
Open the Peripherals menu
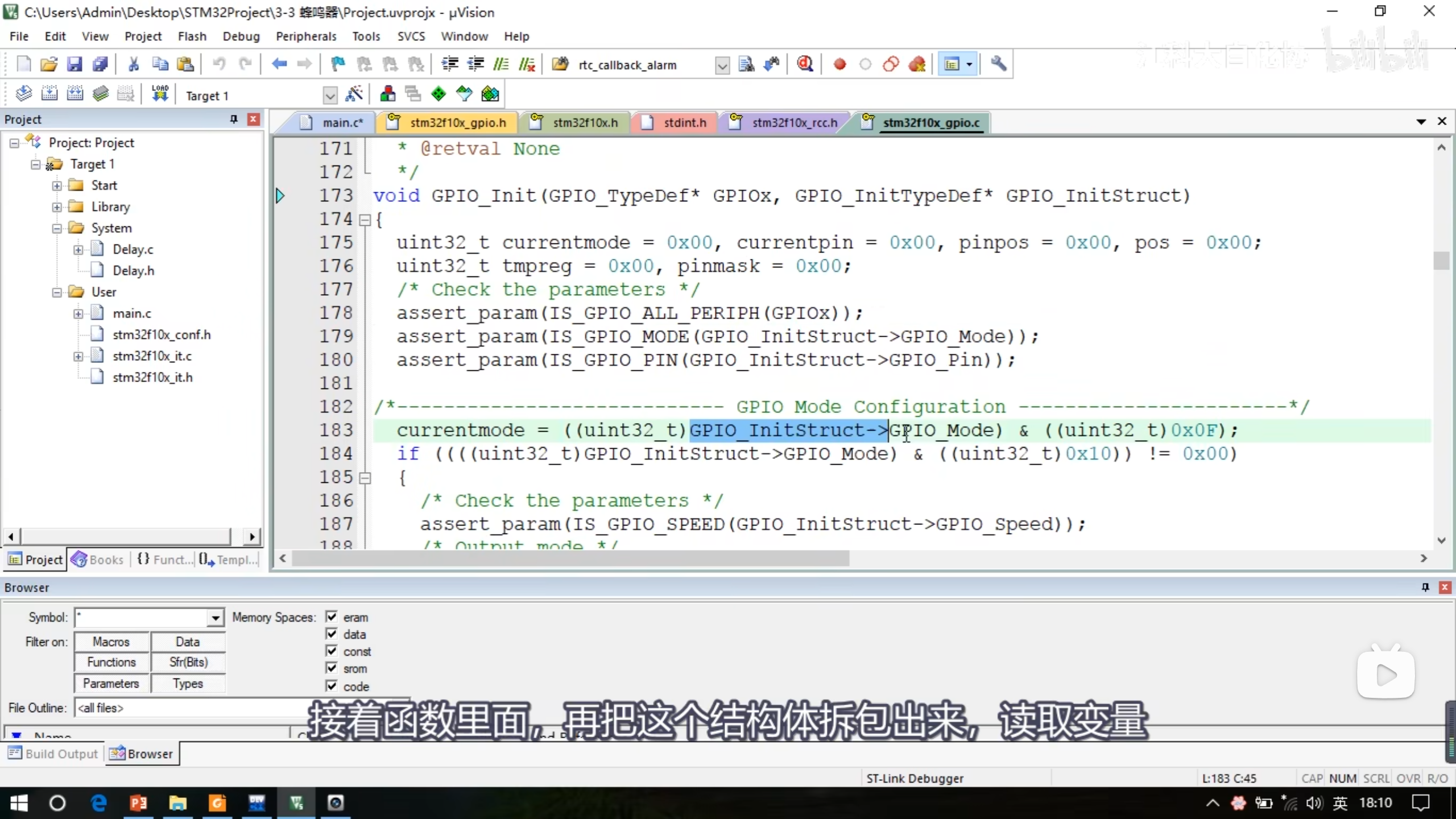point(305,36)
